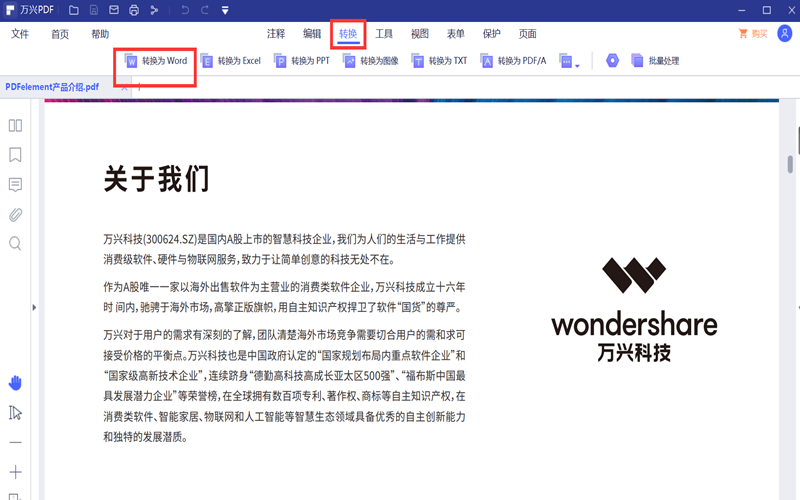Click the print icon in title bar

coord(133,11)
